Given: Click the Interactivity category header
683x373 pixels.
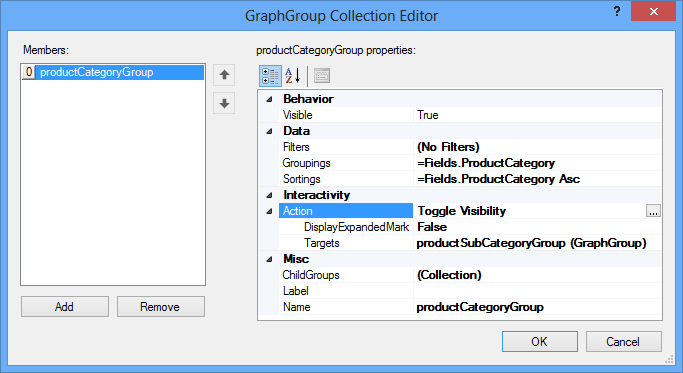Looking at the screenshot, I should tap(317, 195).
